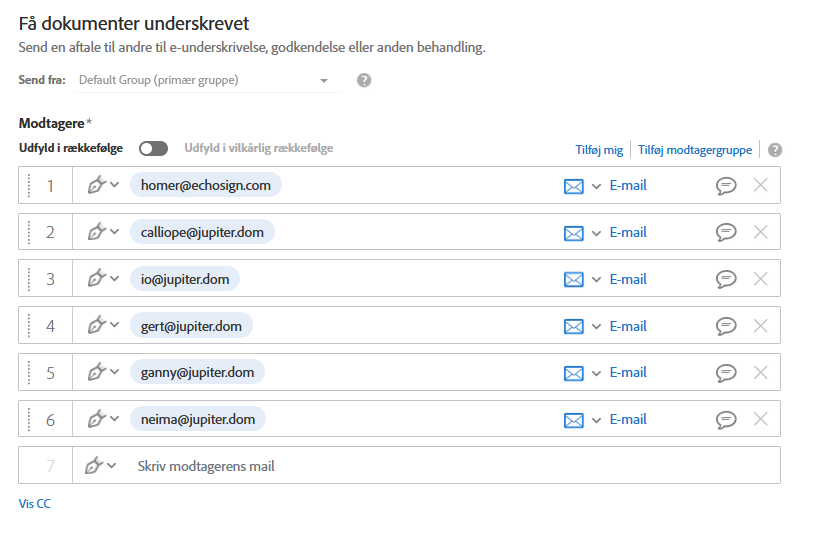Delete recipient neima@jupiter.dom using X icon
The height and width of the screenshot is (547, 830).
click(x=760, y=419)
